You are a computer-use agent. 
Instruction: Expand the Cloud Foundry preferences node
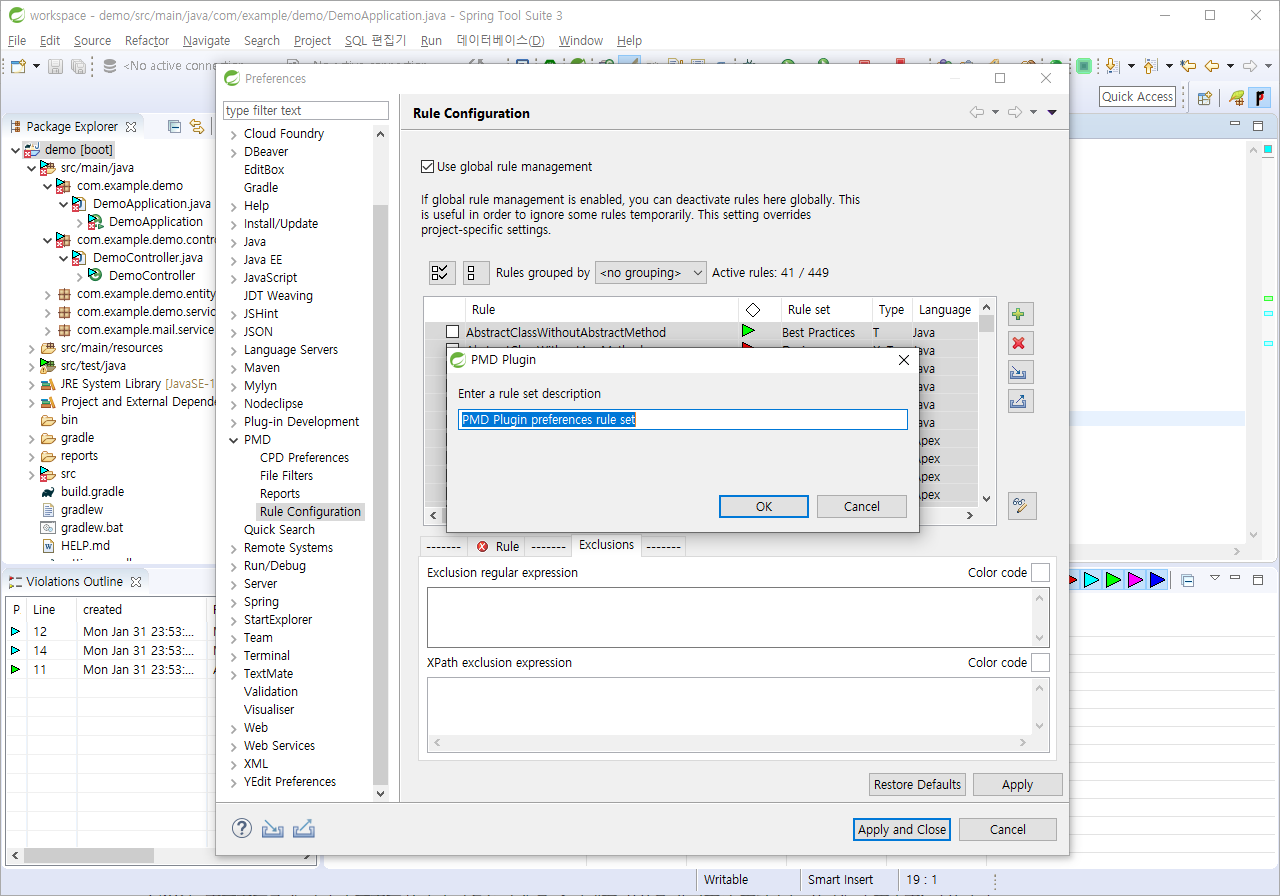234,134
